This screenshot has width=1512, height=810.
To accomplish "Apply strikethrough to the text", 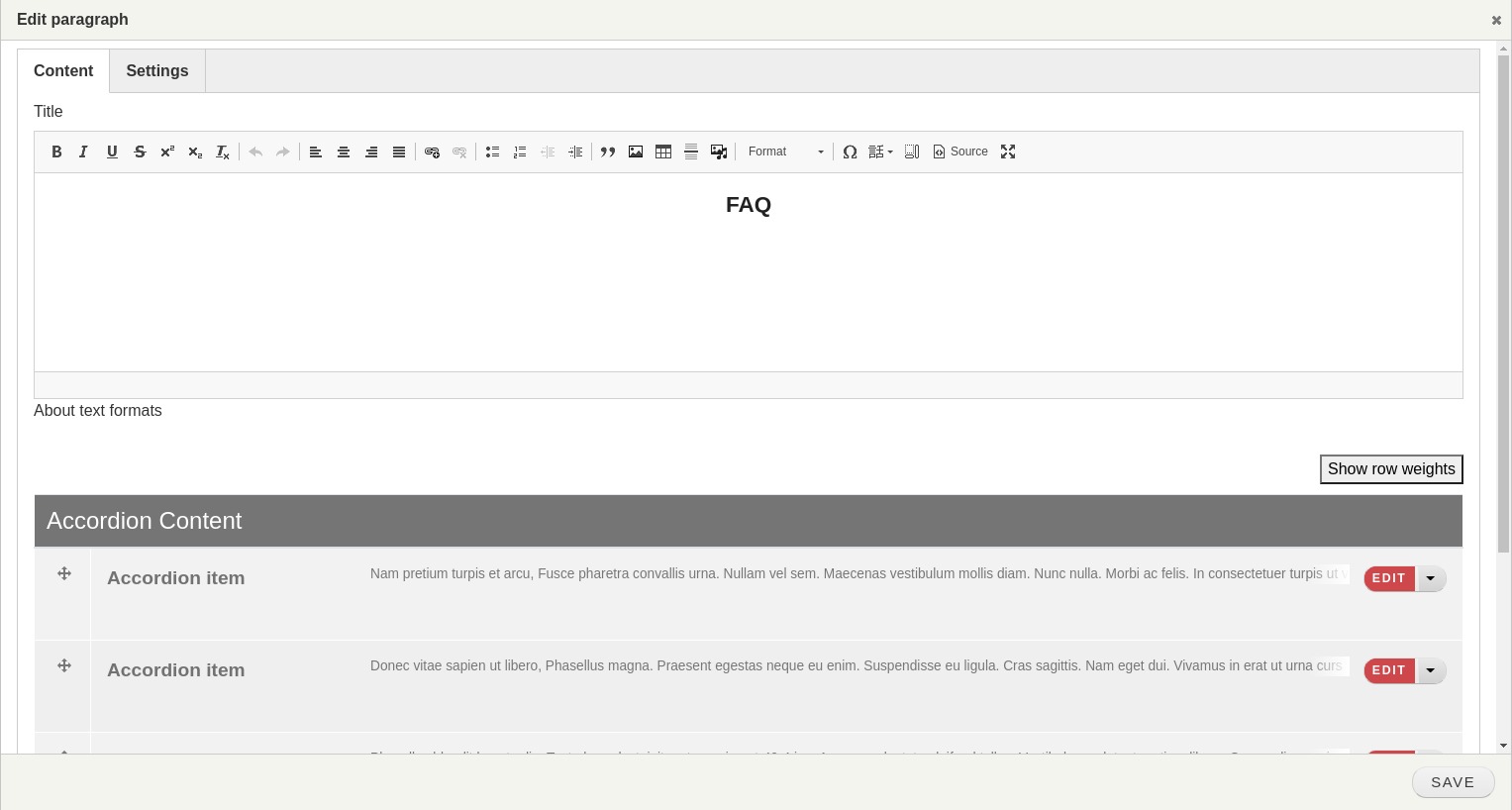I will [140, 152].
